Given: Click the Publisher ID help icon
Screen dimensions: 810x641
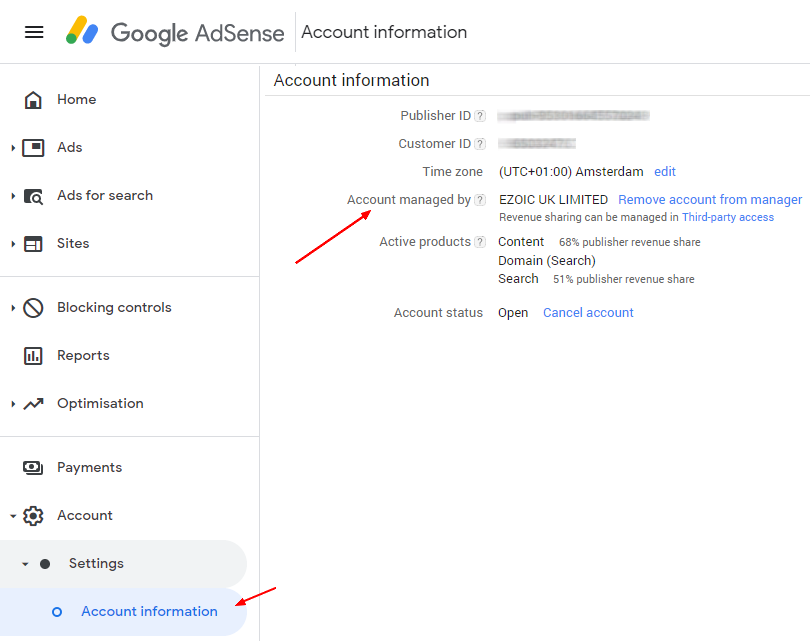Looking at the screenshot, I should pos(480,116).
